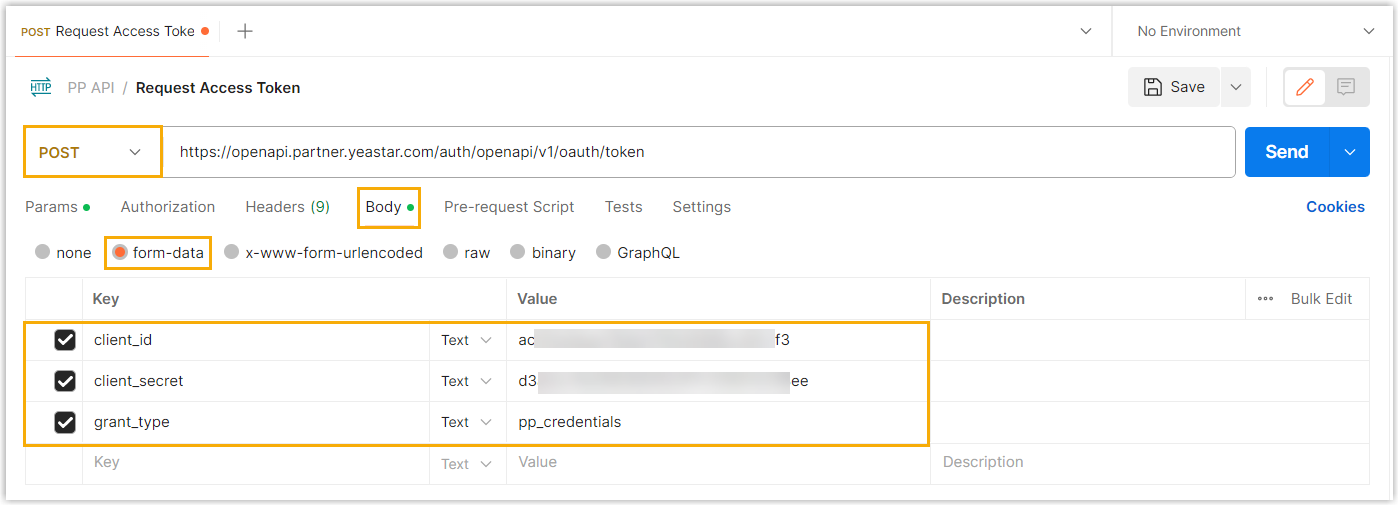1399x506 pixels.
Task: Disable the grant_type row checkbox
Action: (x=65, y=422)
